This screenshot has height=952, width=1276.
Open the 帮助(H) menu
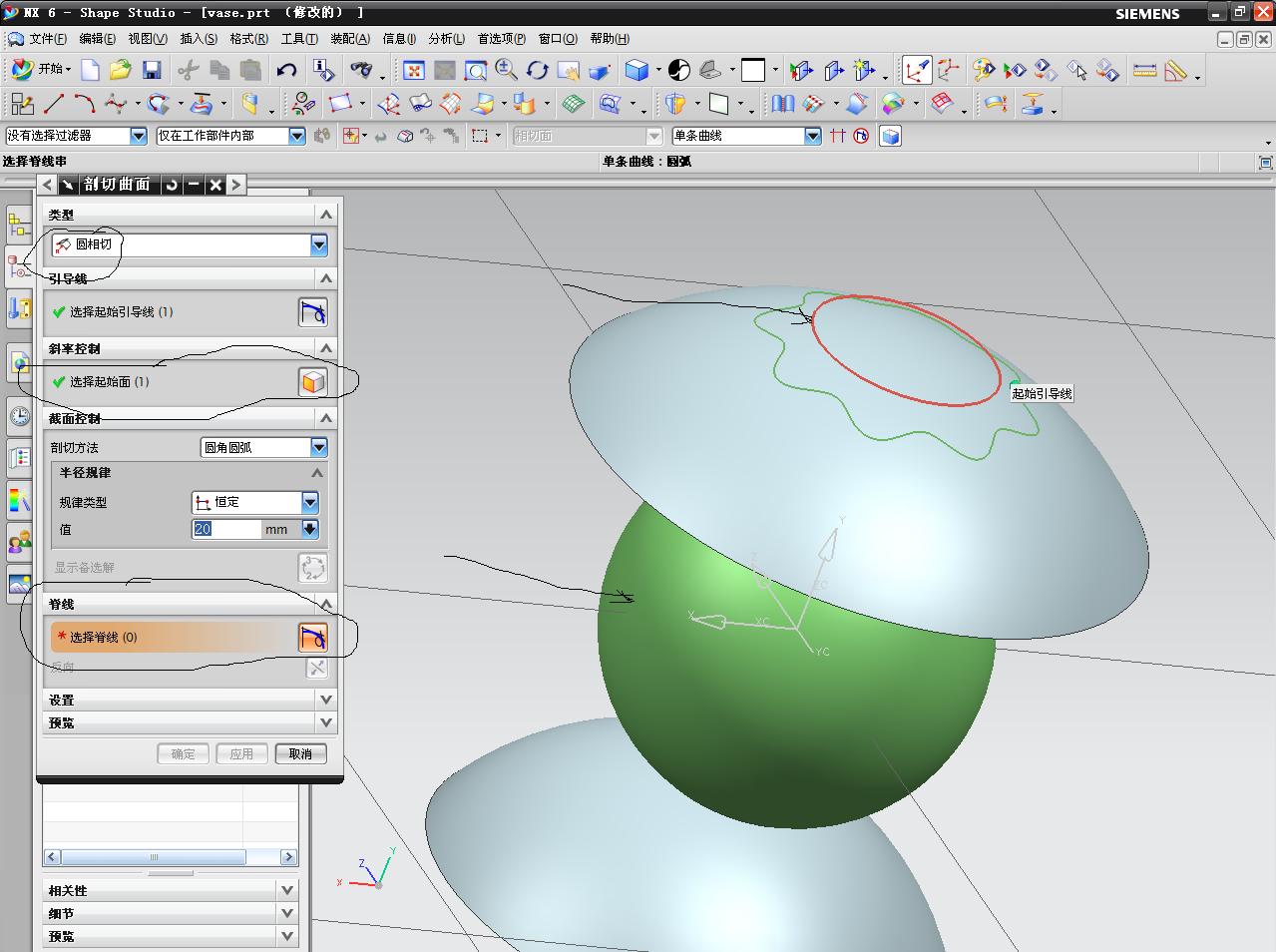[x=610, y=39]
